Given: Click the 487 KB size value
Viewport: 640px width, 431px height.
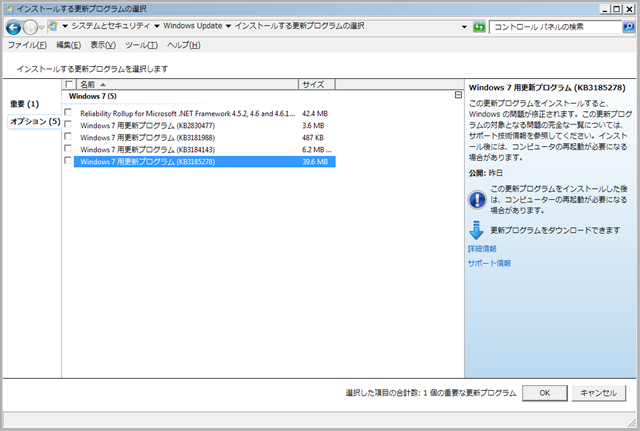Looking at the screenshot, I should 313,138.
